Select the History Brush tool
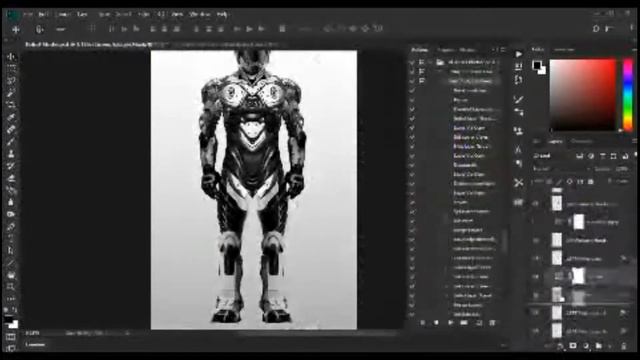640x360 pixels. click(11, 166)
